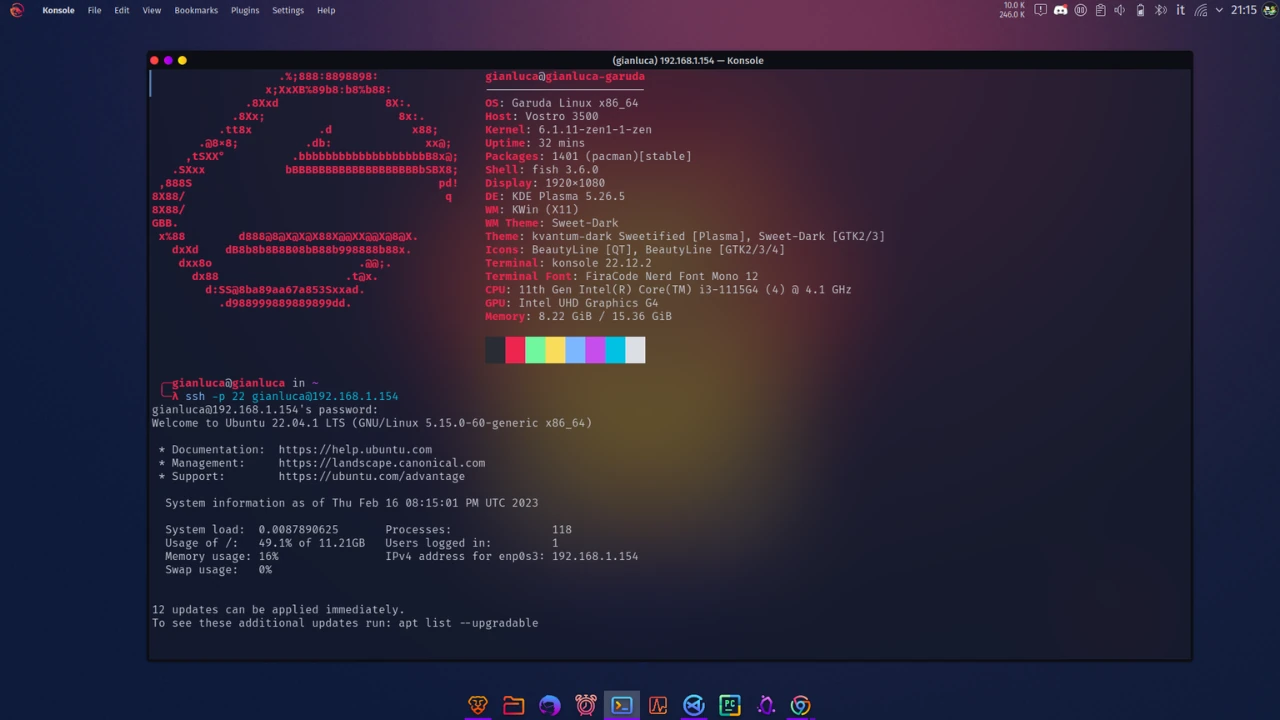Click the media pause indicator in the tray
Screen dimensions: 1280x720
pyautogui.click(x=1080, y=10)
